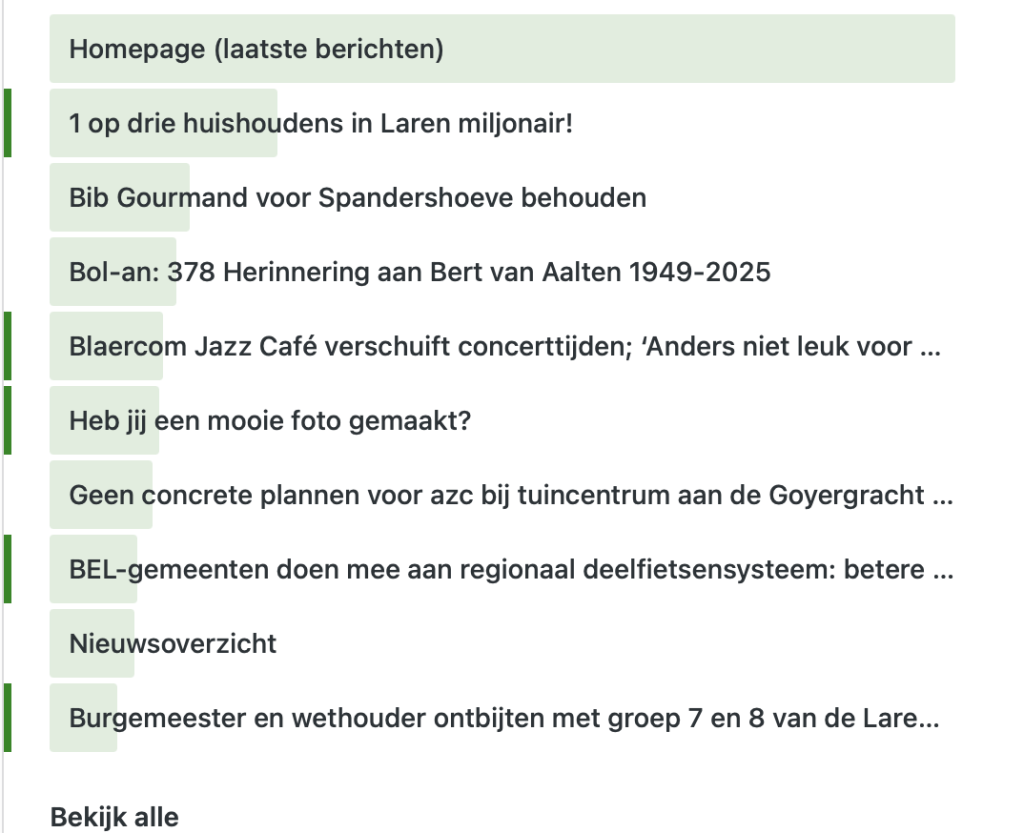Select the Geen concrete plannen voor azc article

tap(510, 495)
